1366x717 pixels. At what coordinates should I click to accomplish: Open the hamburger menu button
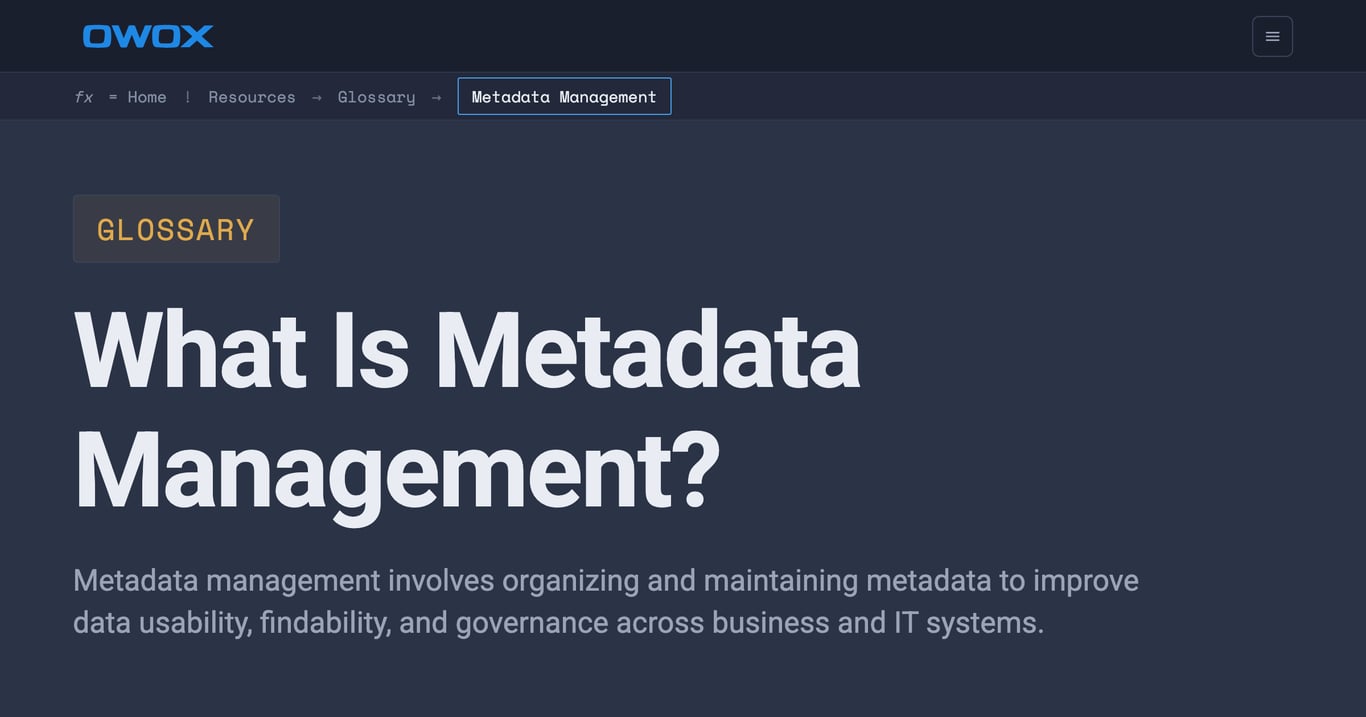tap(1272, 36)
